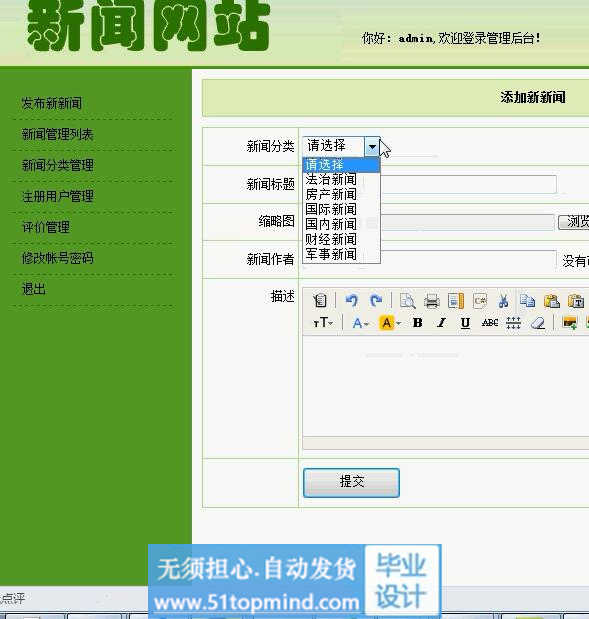Viewport: 589px width, 619px height.
Task: Click the insert image icon
Action: (570, 323)
